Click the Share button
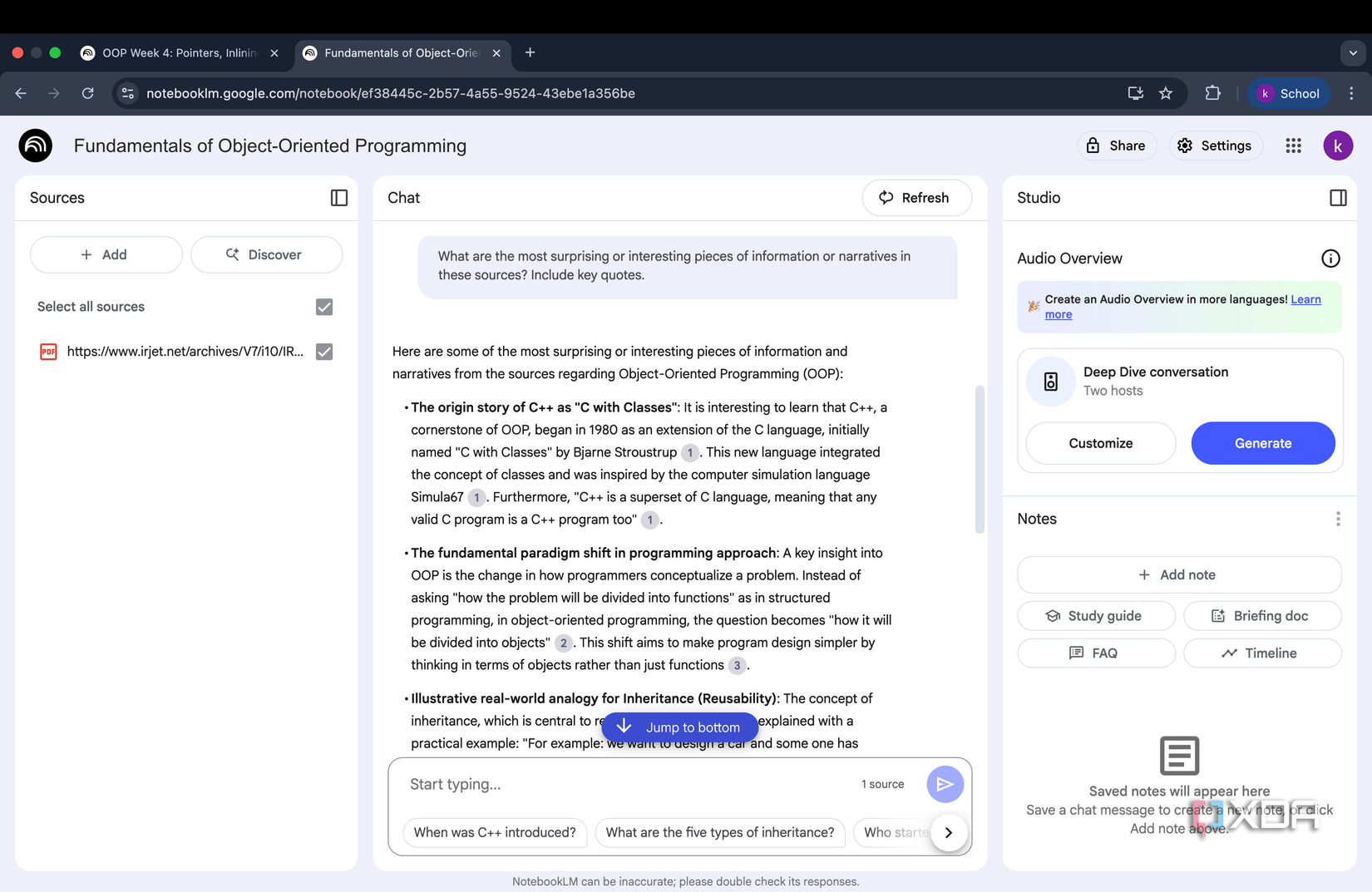This screenshot has height=892, width=1372. tap(1117, 145)
